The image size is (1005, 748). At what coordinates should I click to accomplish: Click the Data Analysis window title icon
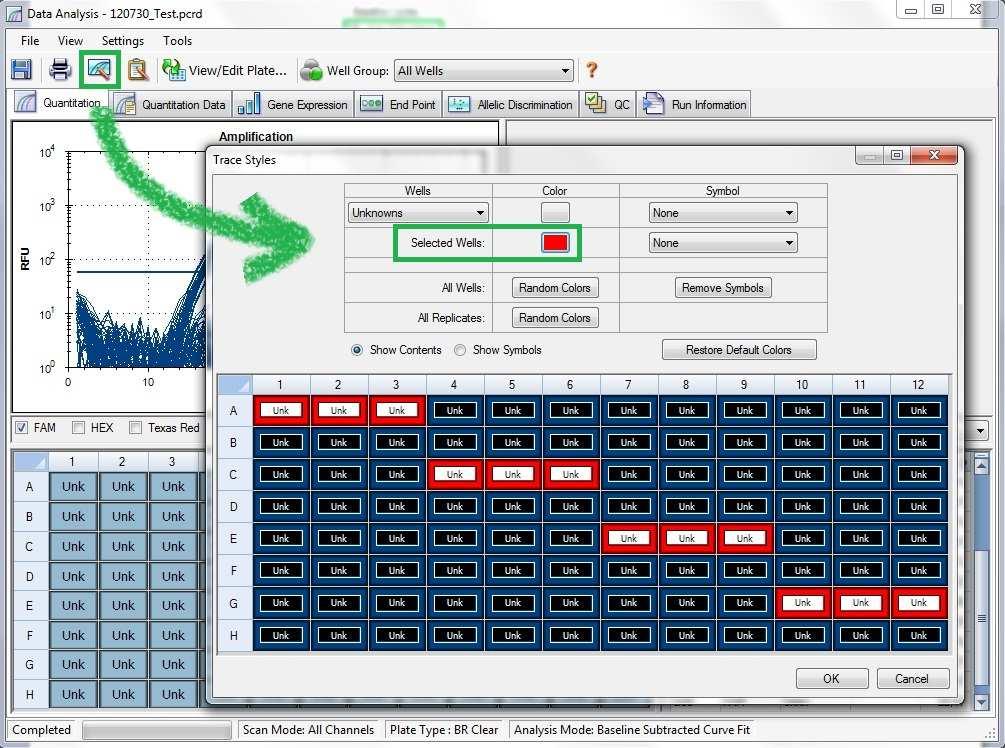pyautogui.click(x=15, y=13)
